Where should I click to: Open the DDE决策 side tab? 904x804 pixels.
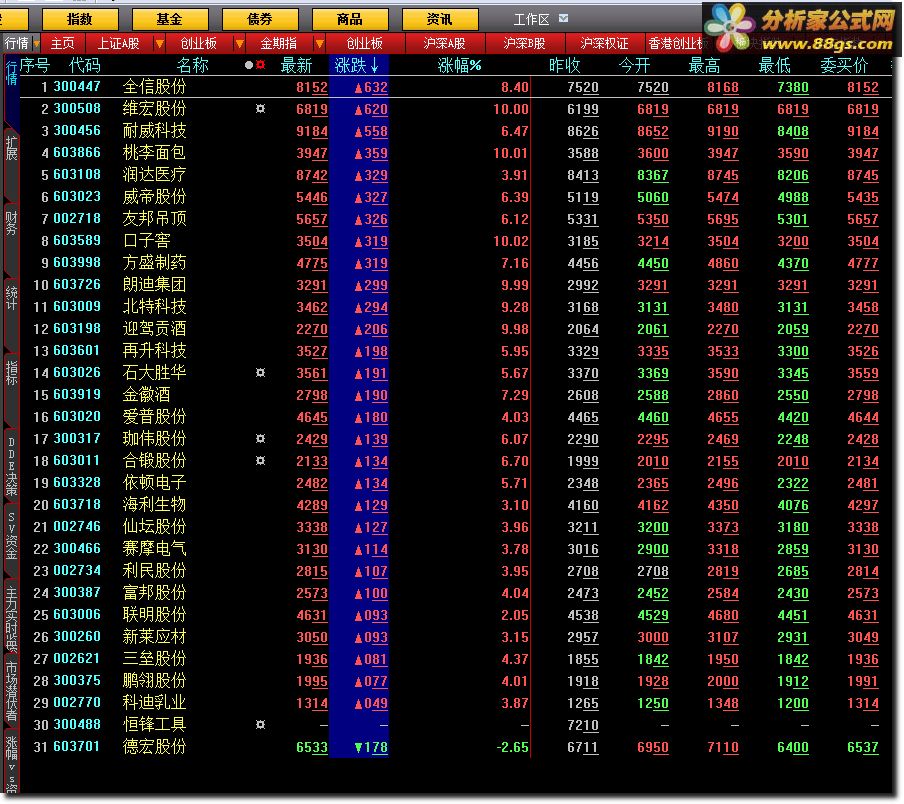pos(11,466)
